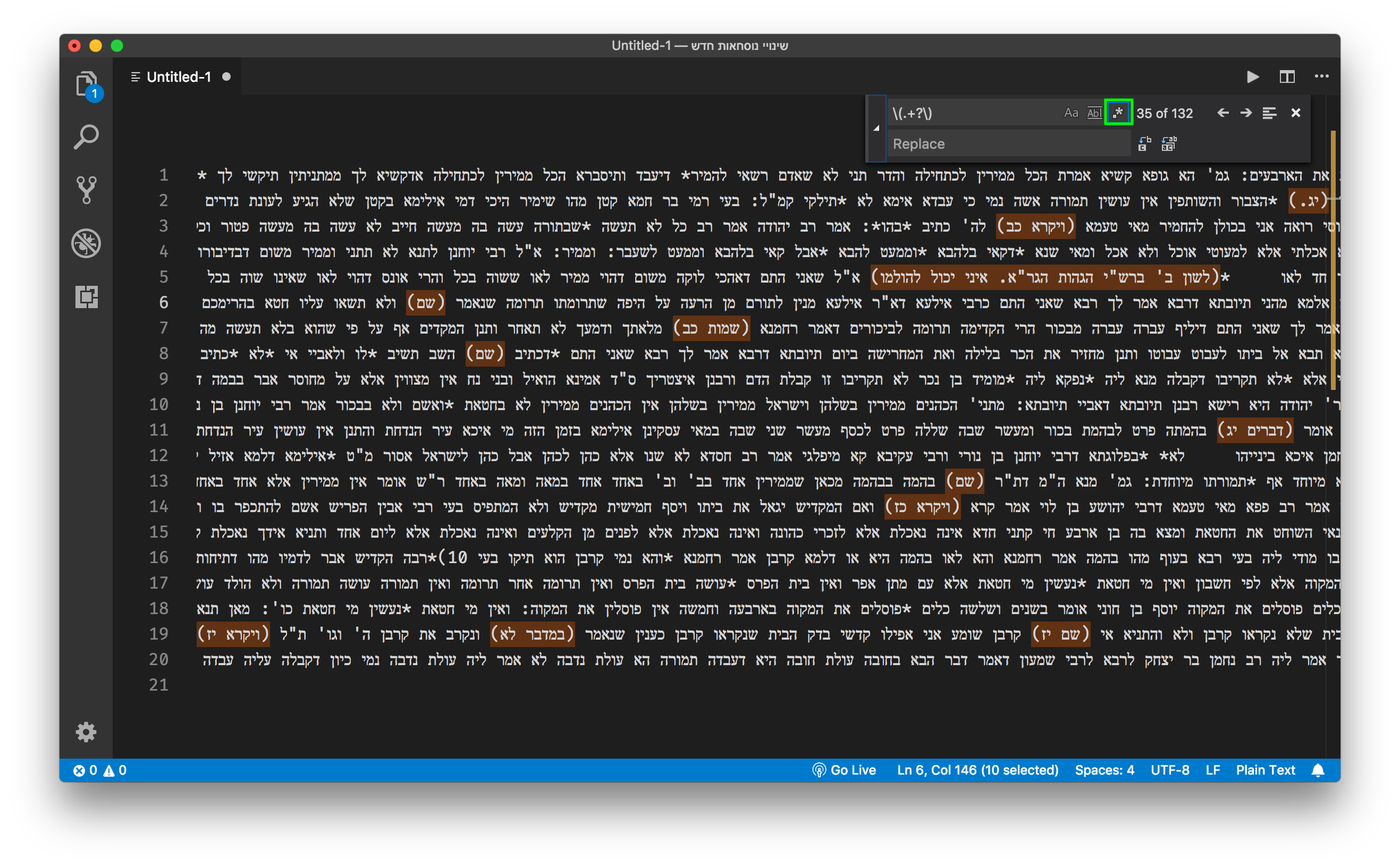
Task: Open the Explorer view
Action: (86, 83)
